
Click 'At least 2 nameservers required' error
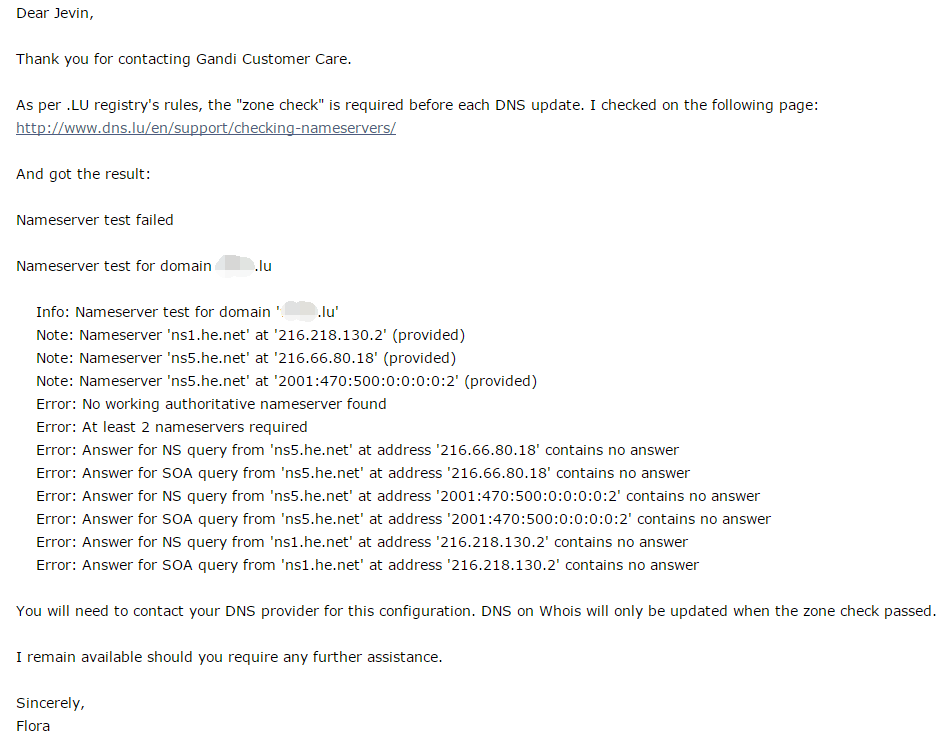pos(171,427)
